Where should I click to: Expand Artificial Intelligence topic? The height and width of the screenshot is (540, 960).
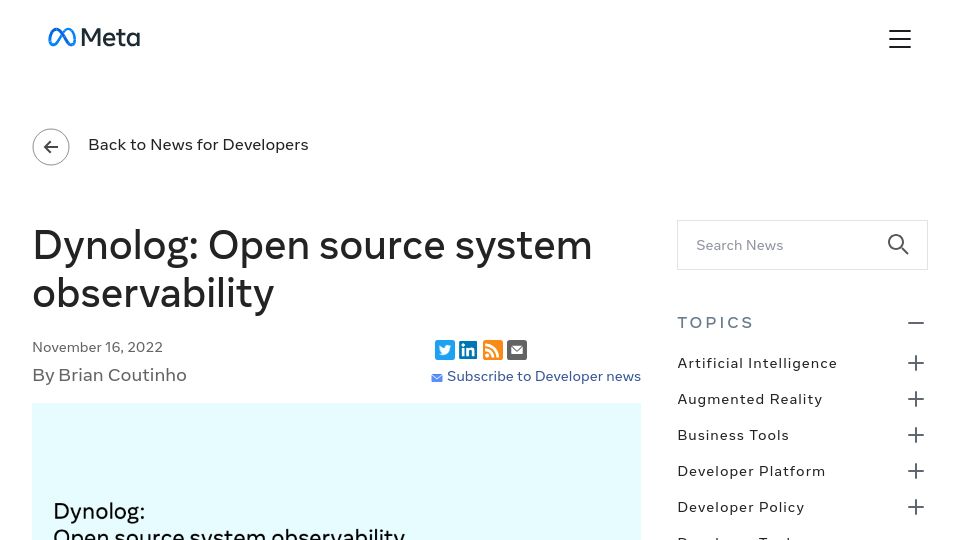[x=916, y=363]
